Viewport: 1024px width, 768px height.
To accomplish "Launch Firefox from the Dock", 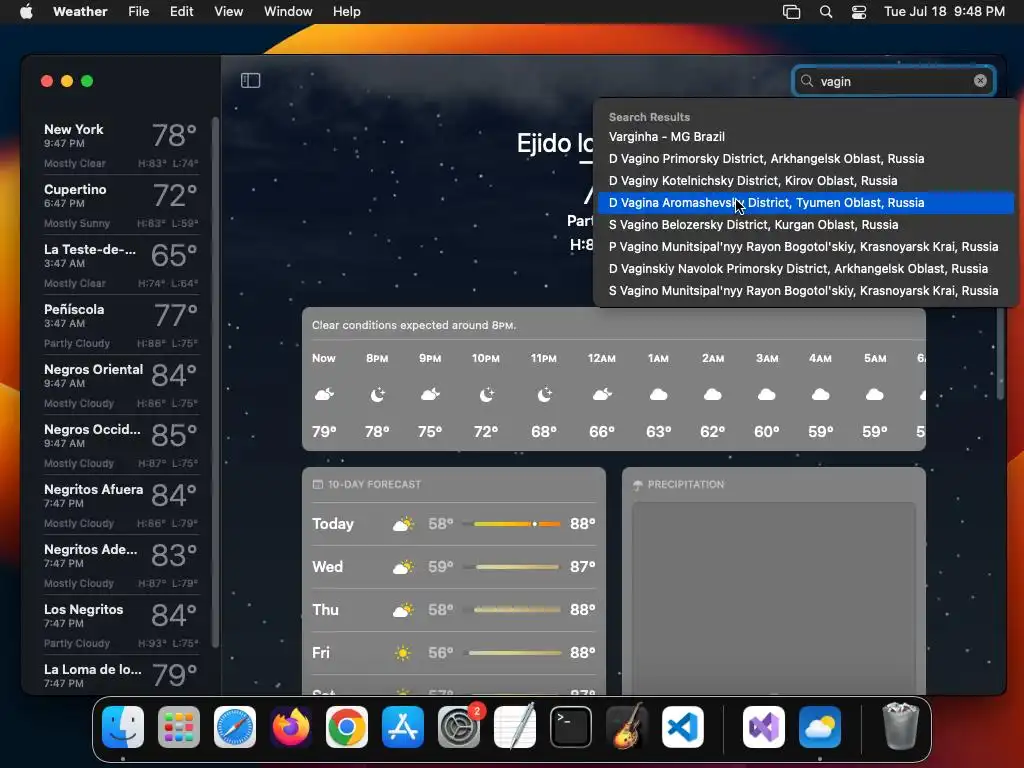I will coord(291,727).
